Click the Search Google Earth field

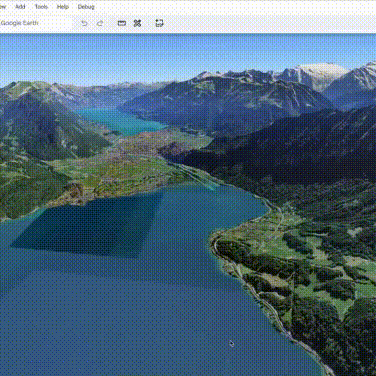tap(35, 23)
